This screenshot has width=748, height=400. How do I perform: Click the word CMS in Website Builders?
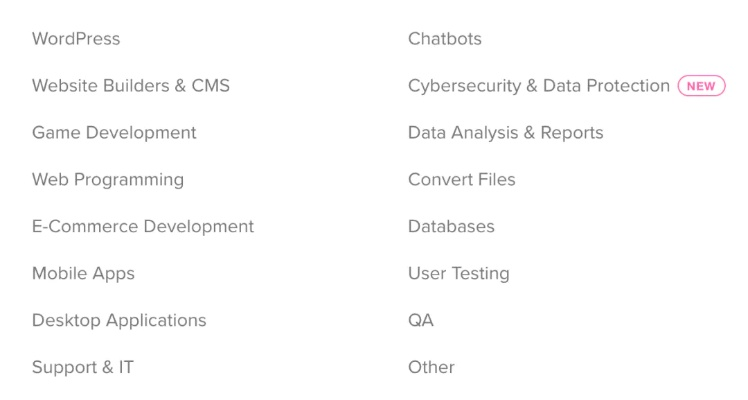point(209,86)
